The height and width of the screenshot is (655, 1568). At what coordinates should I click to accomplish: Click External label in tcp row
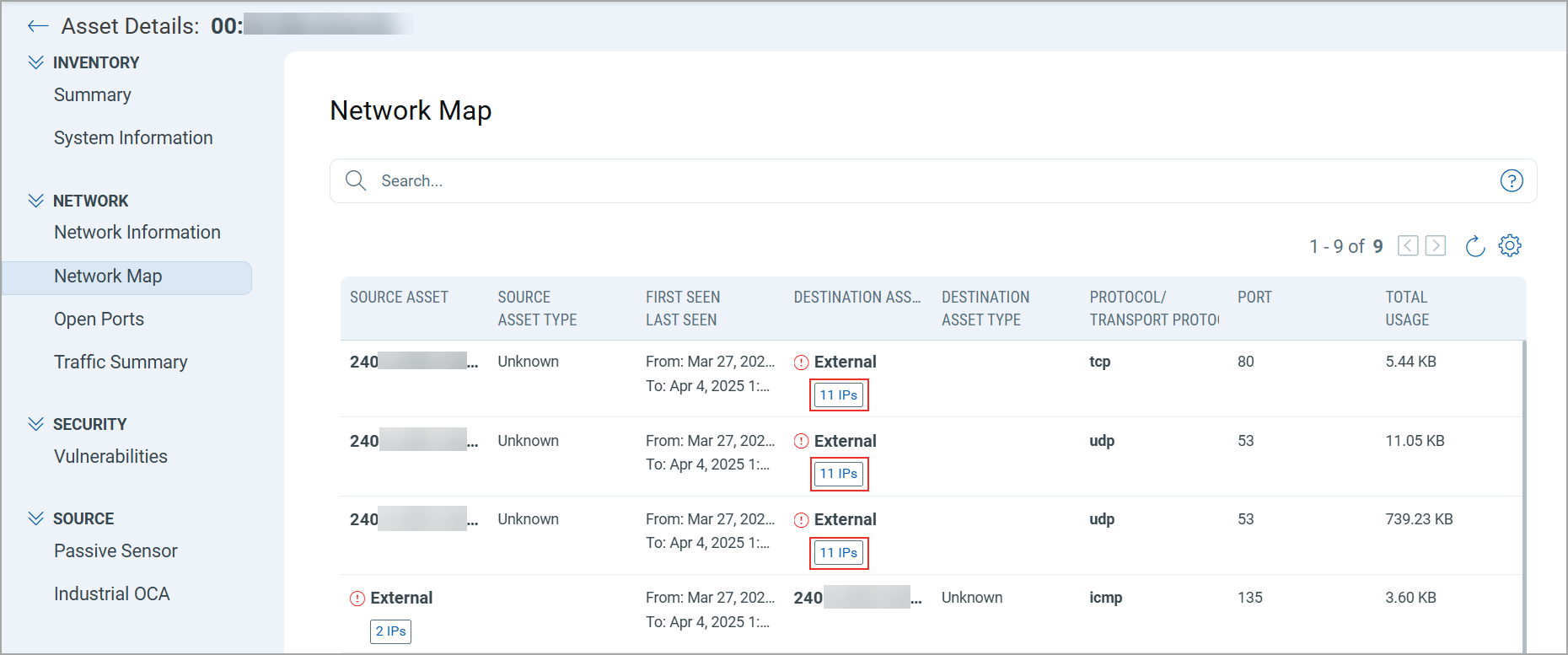[845, 362]
